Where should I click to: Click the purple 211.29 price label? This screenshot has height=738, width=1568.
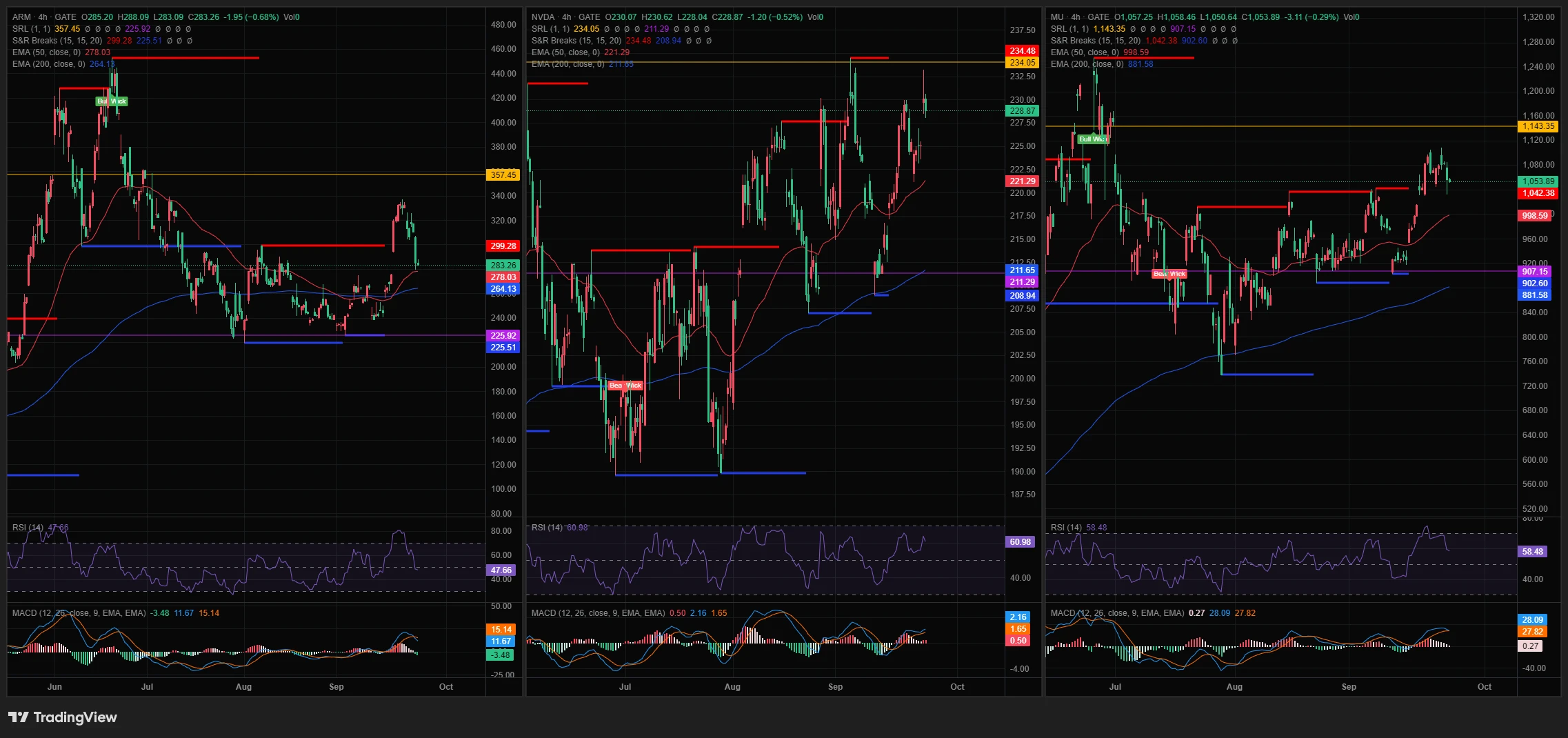click(x=1023, y=282)
